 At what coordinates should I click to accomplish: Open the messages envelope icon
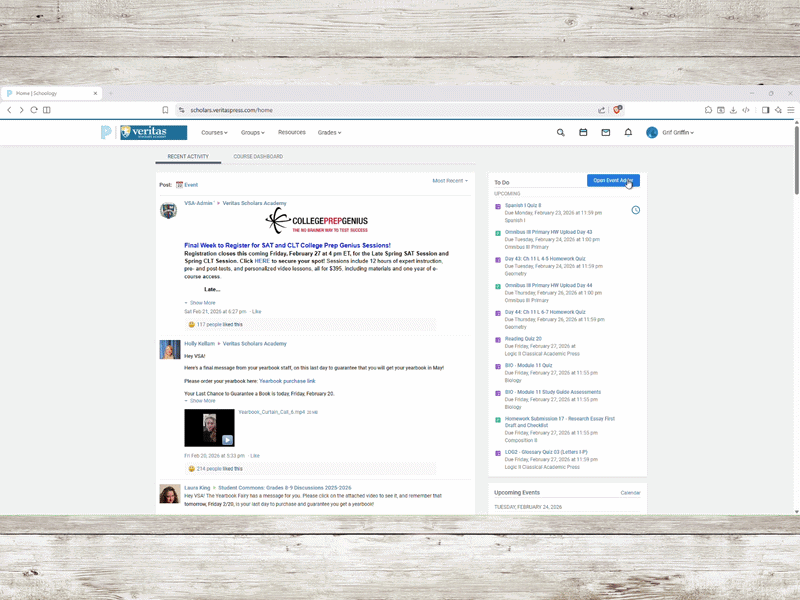click(605, 132)
